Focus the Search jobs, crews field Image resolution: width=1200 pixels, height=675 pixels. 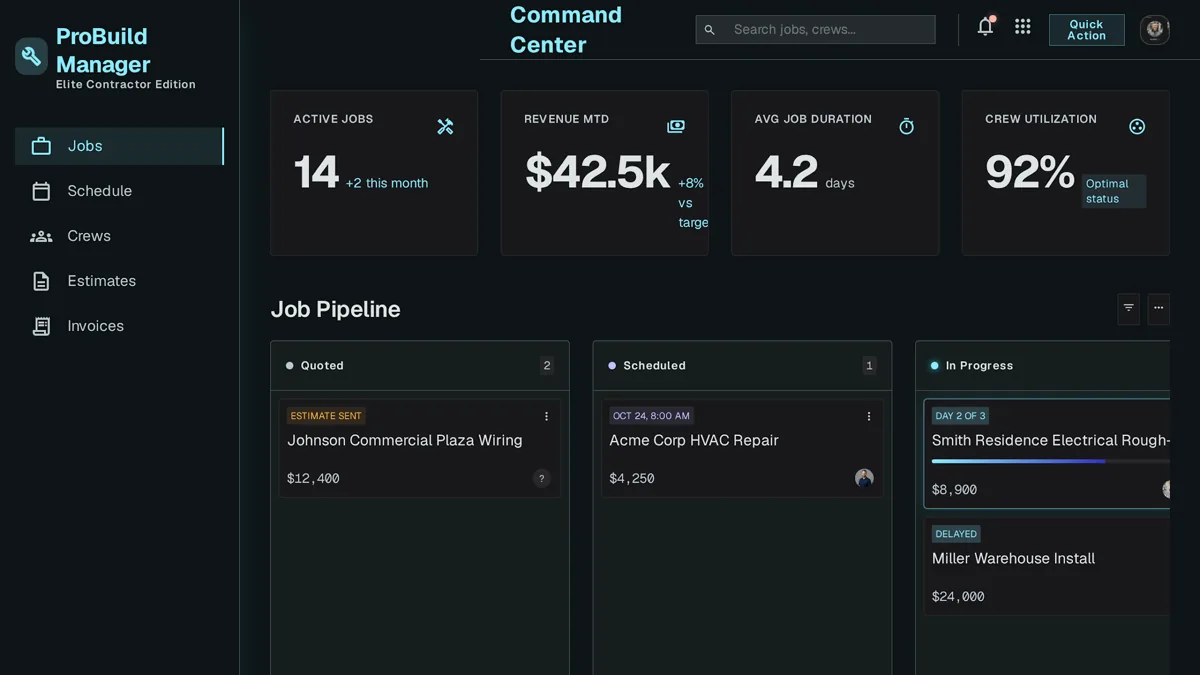[816, 30]
